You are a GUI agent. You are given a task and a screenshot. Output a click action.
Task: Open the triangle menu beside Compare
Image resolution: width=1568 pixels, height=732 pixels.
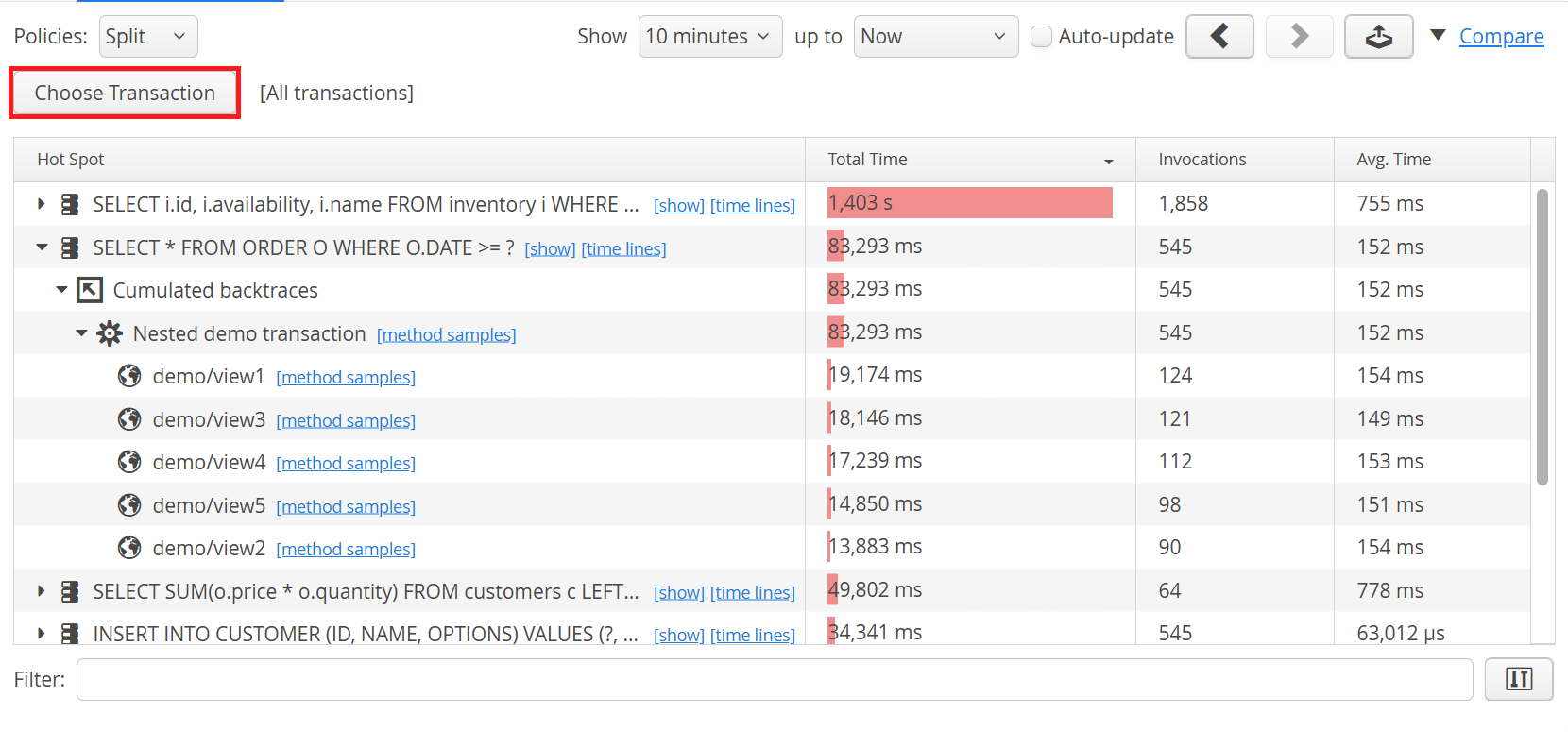coord(1438,35)
